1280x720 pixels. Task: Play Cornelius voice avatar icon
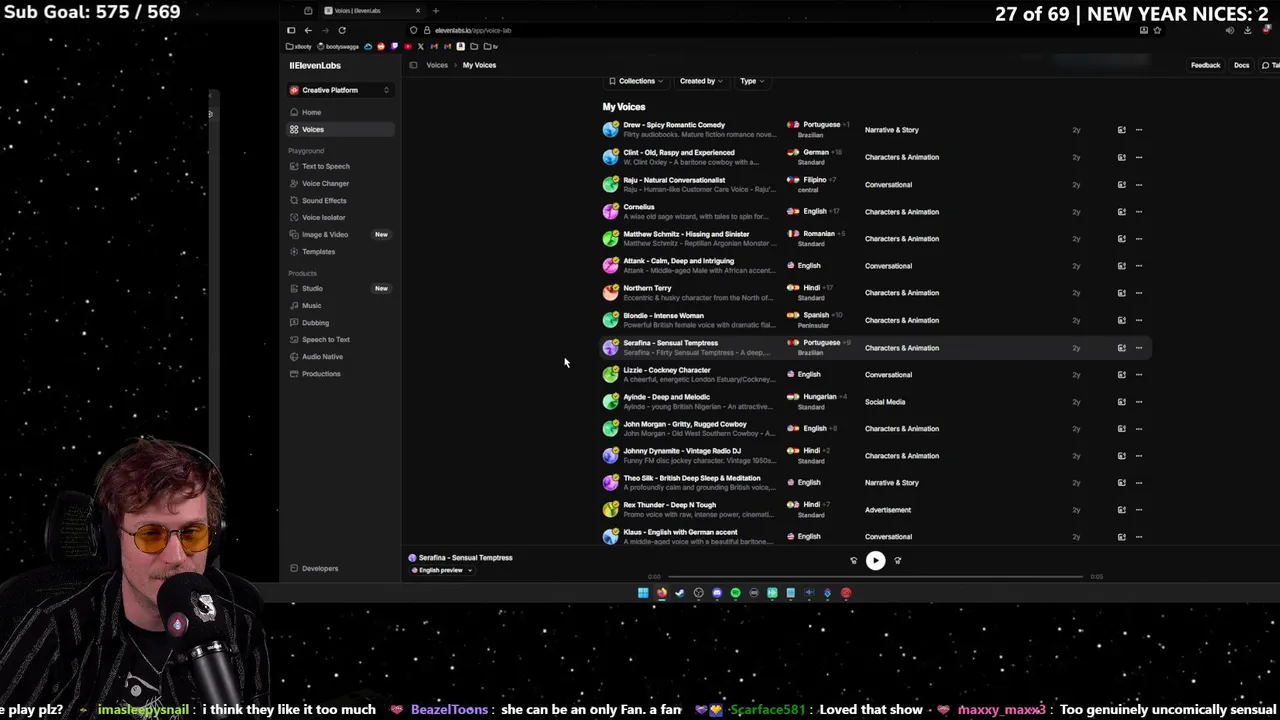pos(610,211)
